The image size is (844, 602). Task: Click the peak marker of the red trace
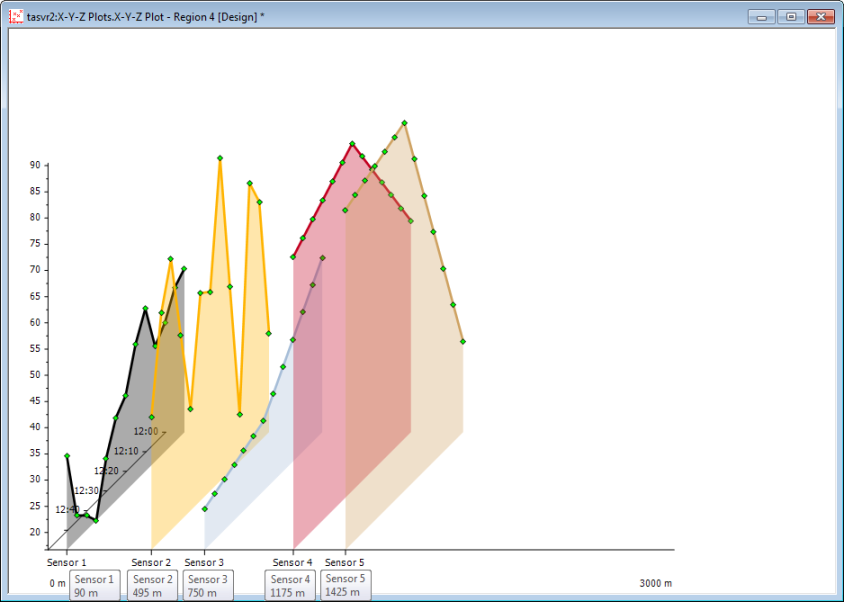point(352,144)
